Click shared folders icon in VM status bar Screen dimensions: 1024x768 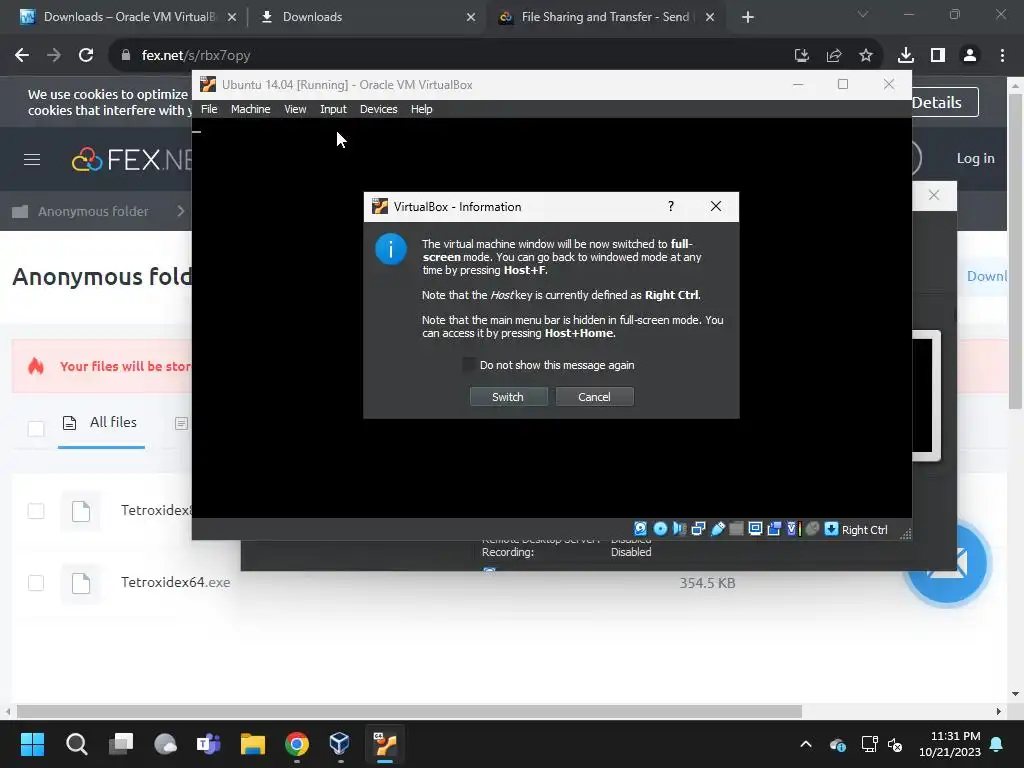736,529
